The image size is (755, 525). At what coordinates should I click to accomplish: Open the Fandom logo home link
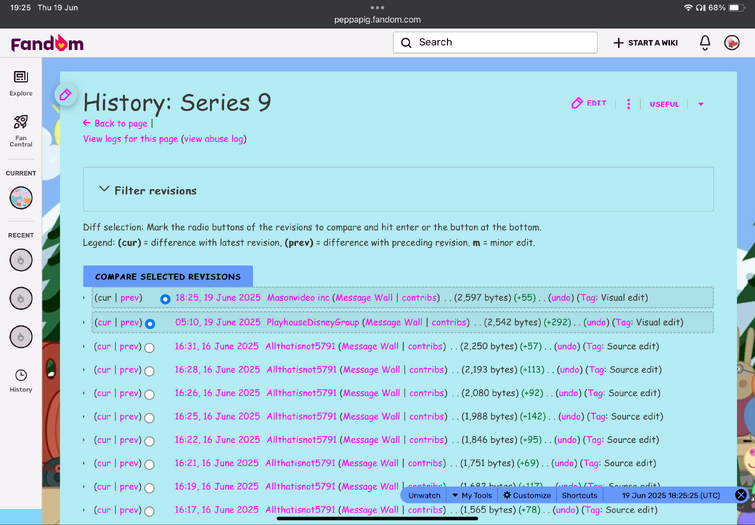pyautogui.click(x=47, y=43)
